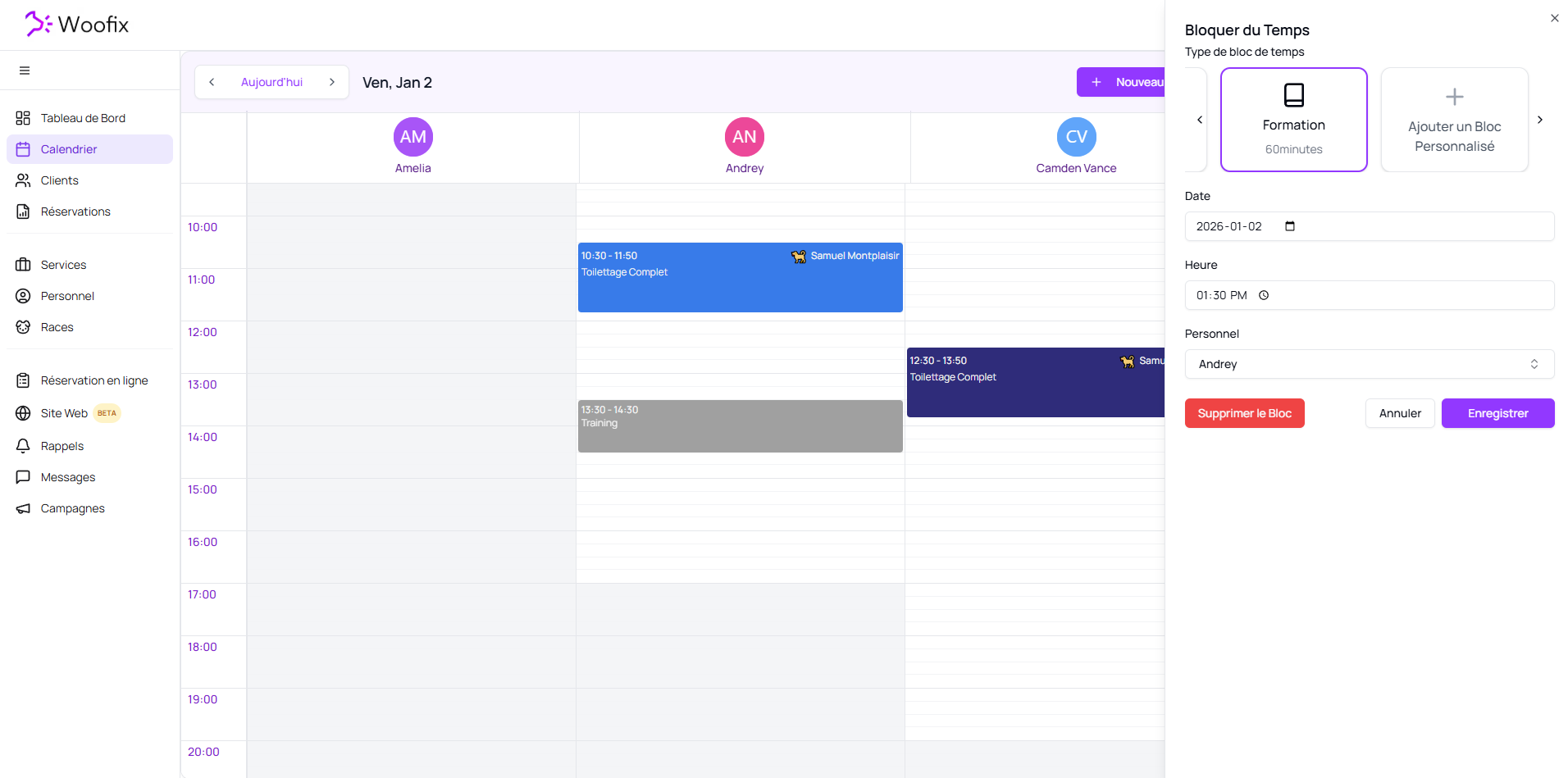This screenshot has height=778, width=1568.
Task: Select the Formation 60minutes block type
Action: [x=1293, y=120]
